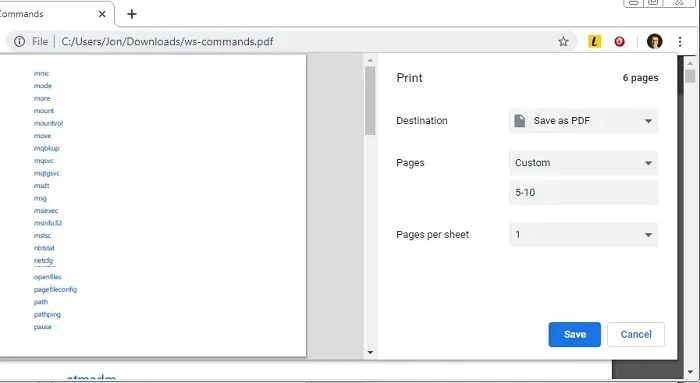Open Chrome three-dot menu
This screenshot has height=383, width=700.
[x=680, y=42]
